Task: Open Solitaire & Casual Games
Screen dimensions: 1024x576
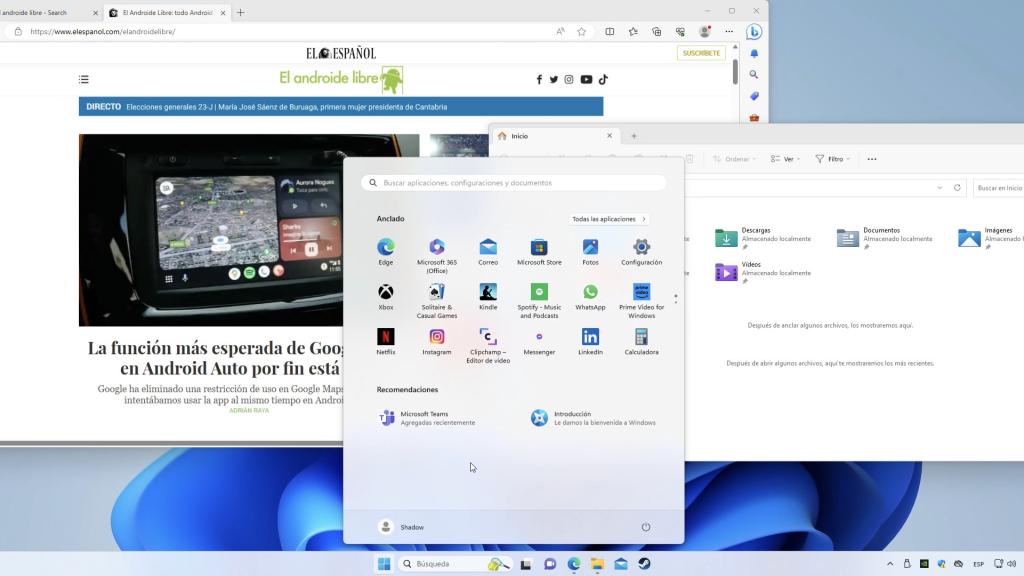Action: coord(437,300)
